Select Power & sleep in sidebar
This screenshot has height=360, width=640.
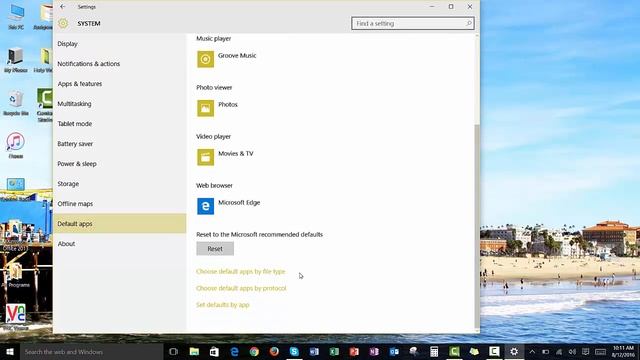(x=120, y=164)
